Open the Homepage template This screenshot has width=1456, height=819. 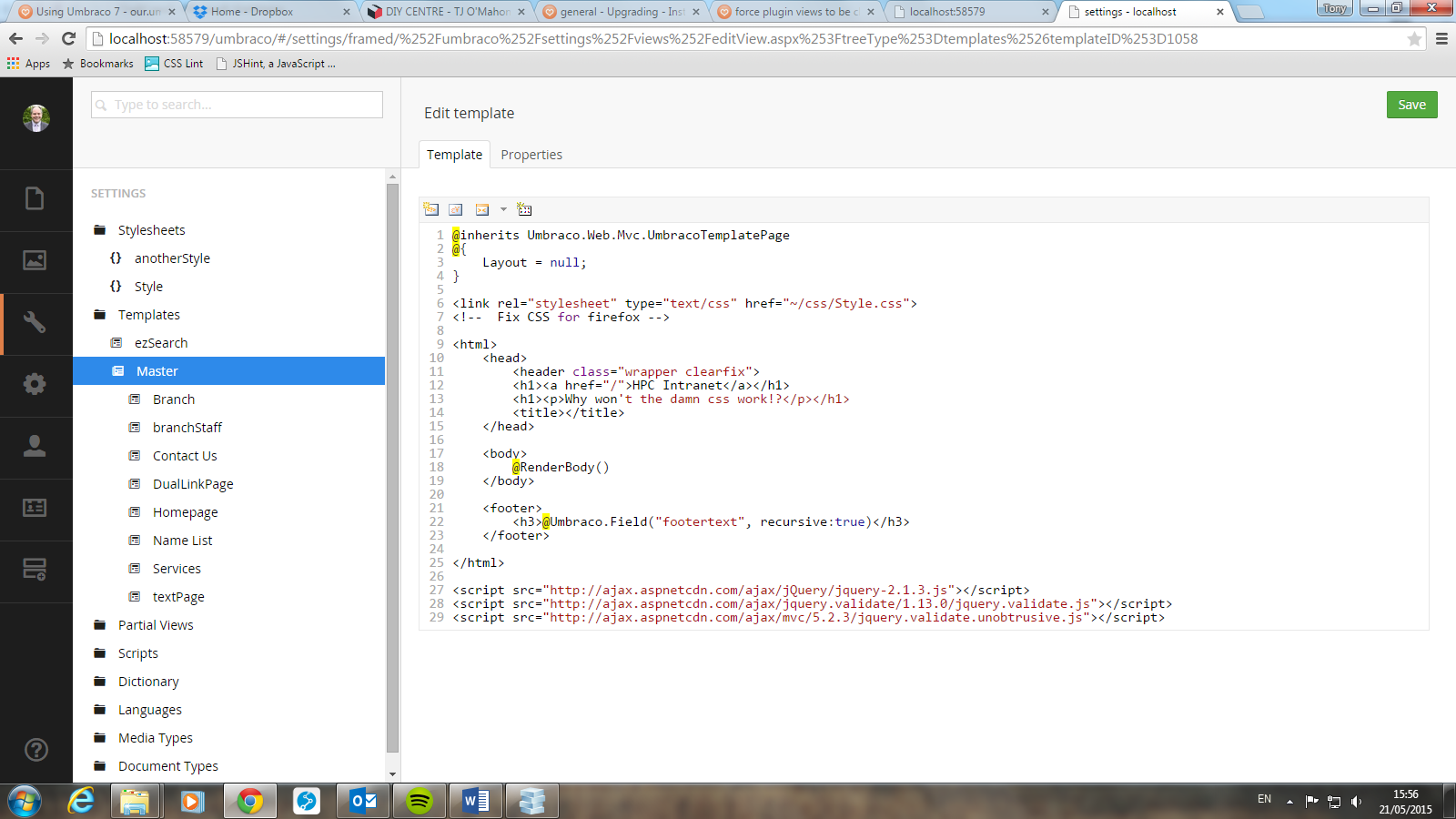[x=186, y=512]
